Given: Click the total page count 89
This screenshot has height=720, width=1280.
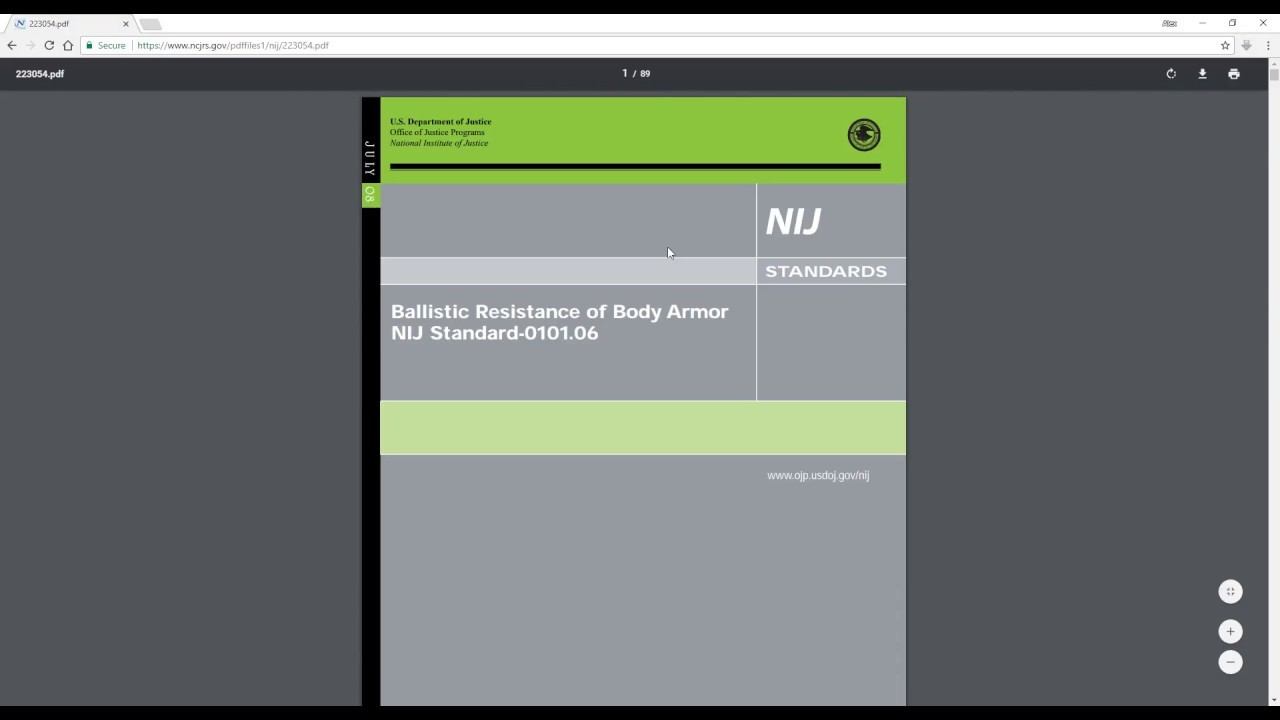Looking at the screenshot, I should coord(645,73).
